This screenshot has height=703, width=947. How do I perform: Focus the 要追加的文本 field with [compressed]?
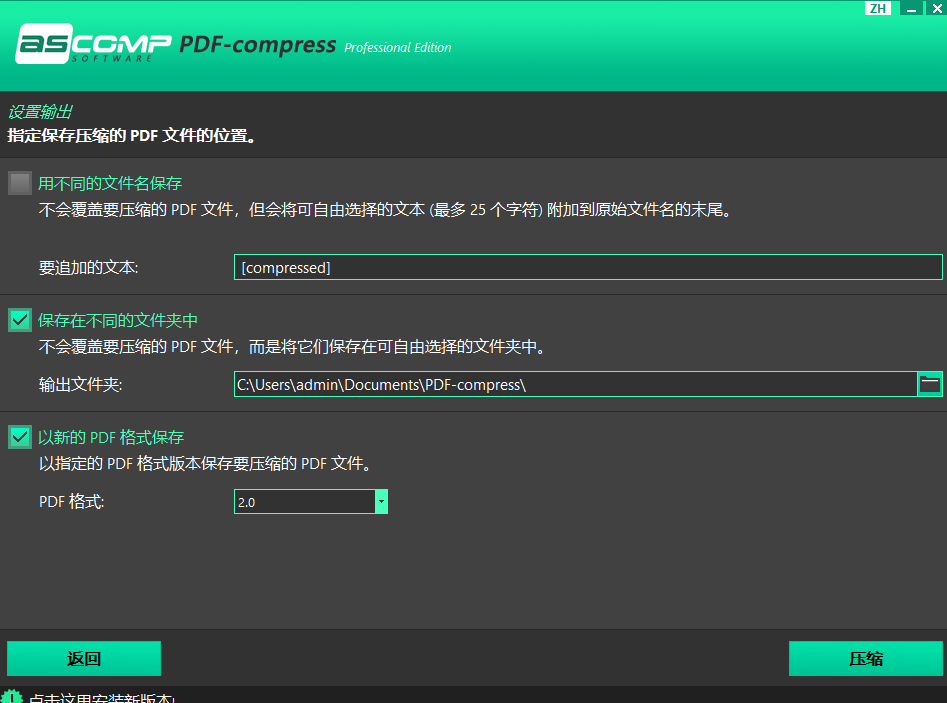tap(587, 267)
